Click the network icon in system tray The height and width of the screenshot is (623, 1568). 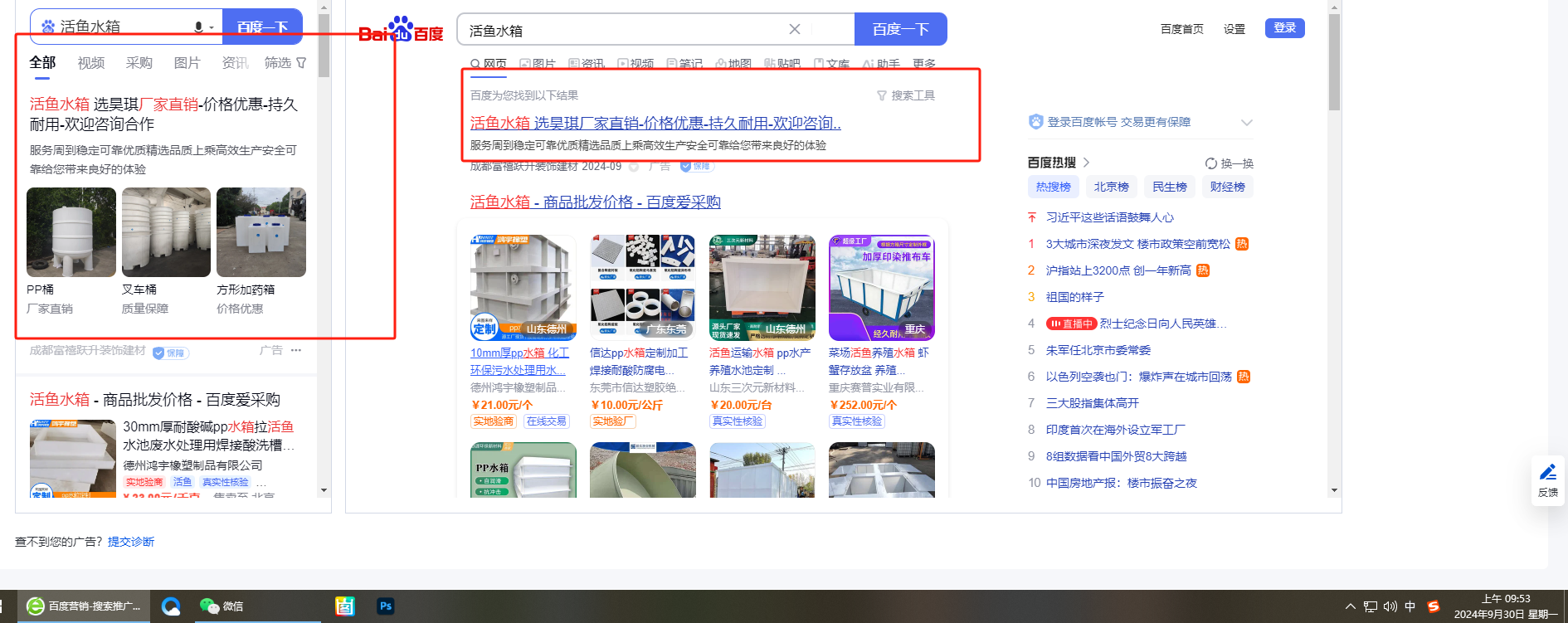pos(1371,606)
